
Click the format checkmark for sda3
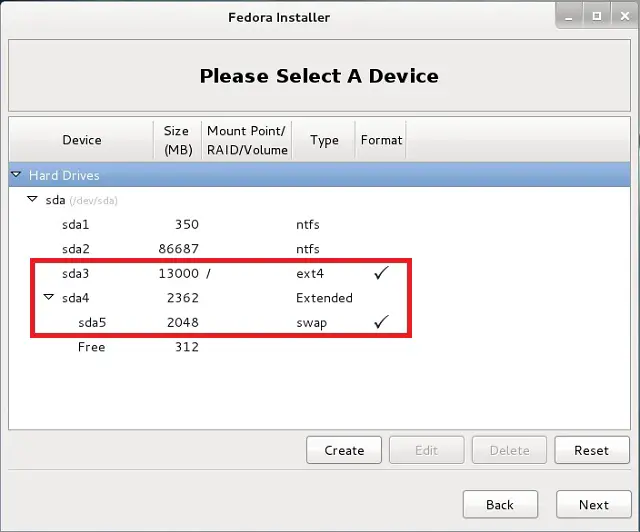(381, 273)
